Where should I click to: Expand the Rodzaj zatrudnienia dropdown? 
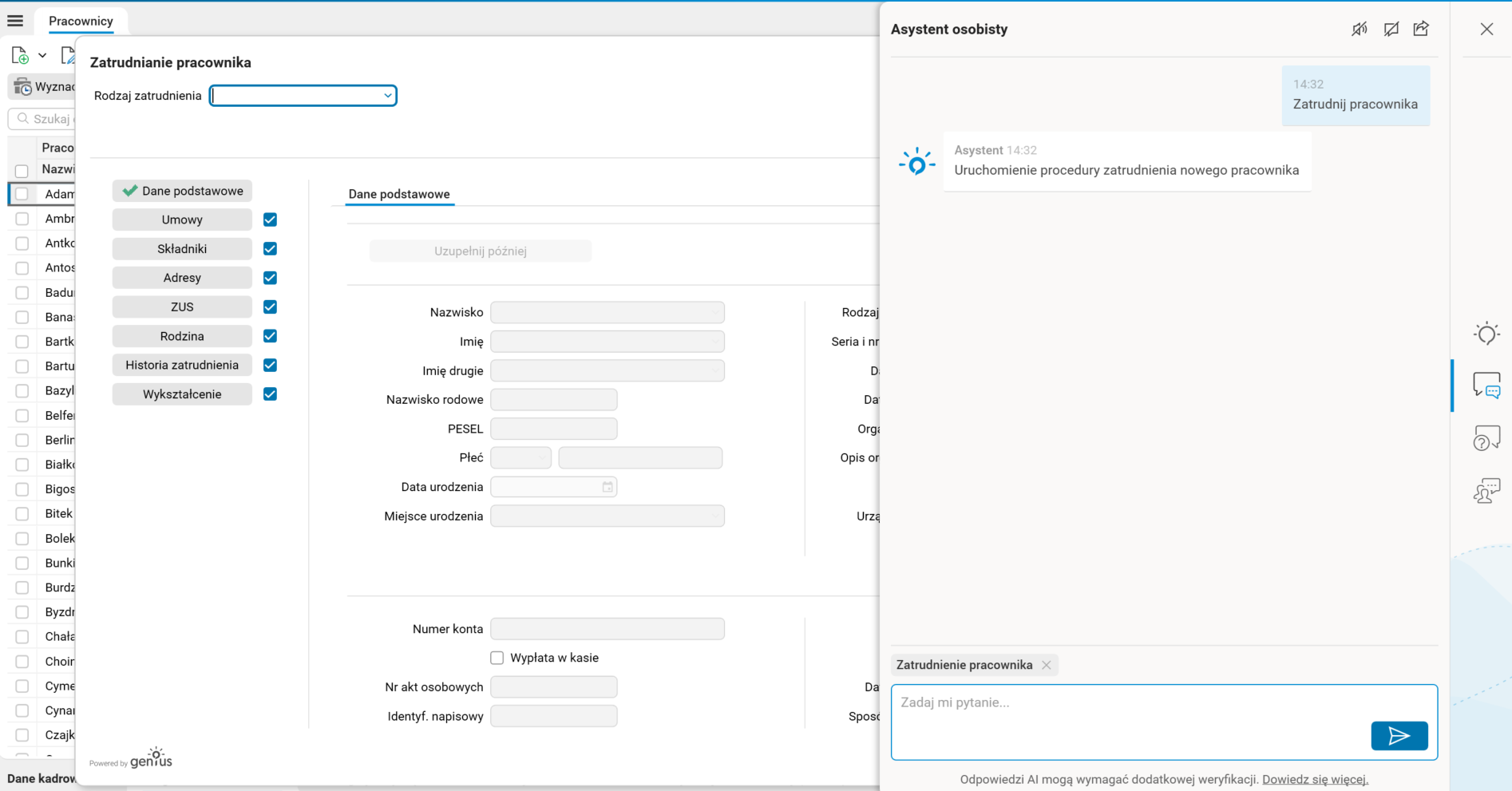coord(387,96)
